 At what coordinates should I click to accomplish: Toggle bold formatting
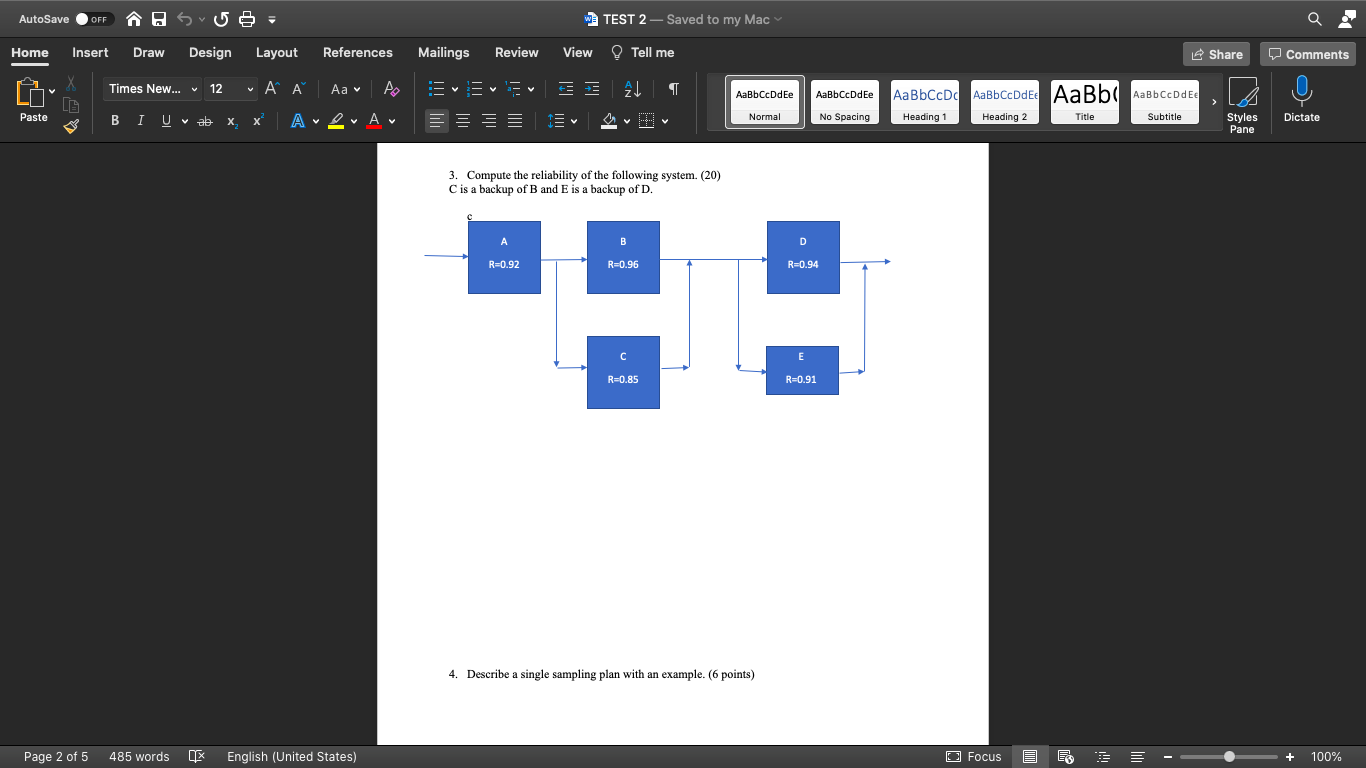pos(114,120)
